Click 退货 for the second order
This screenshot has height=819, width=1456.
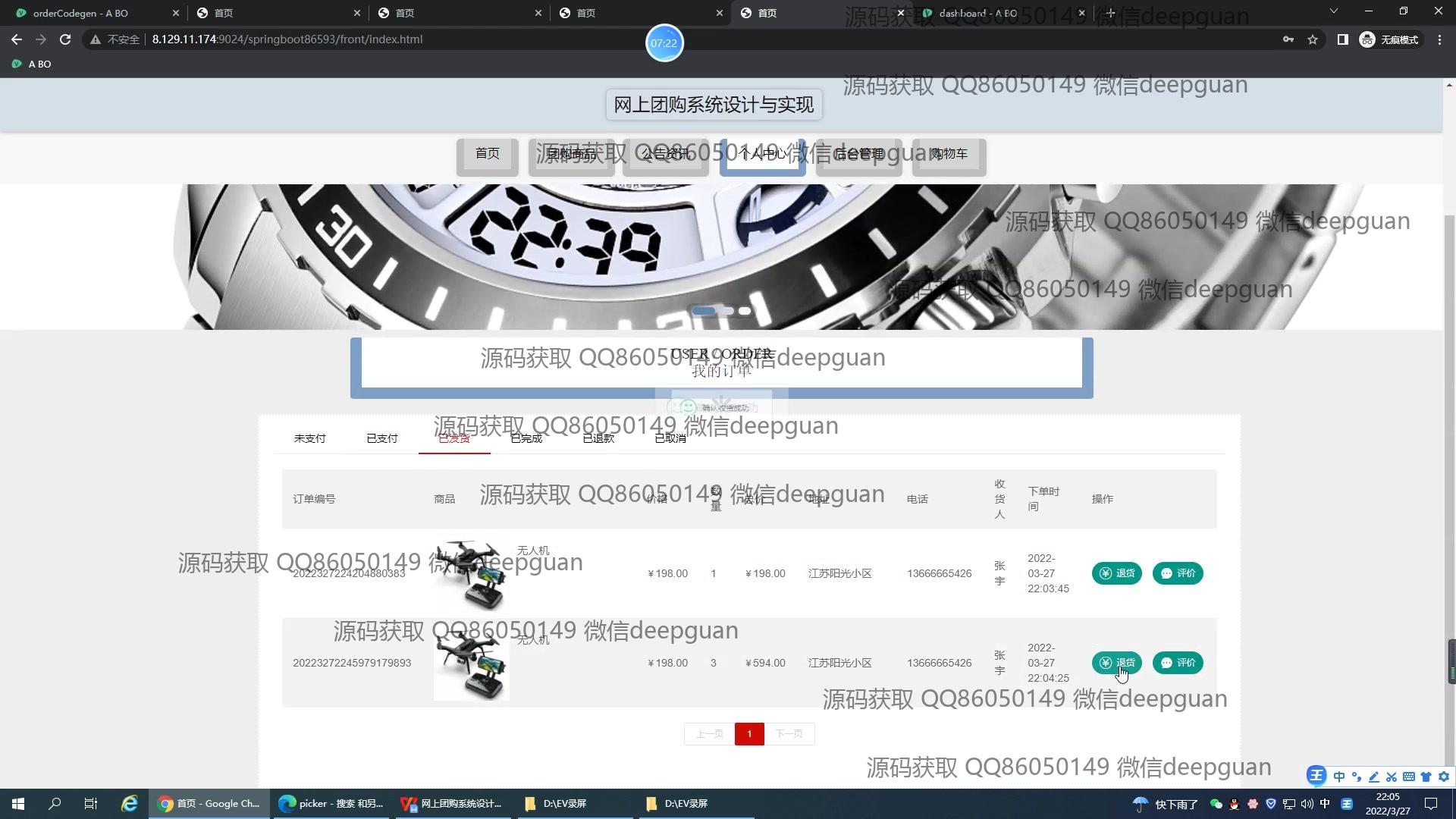1116,663
